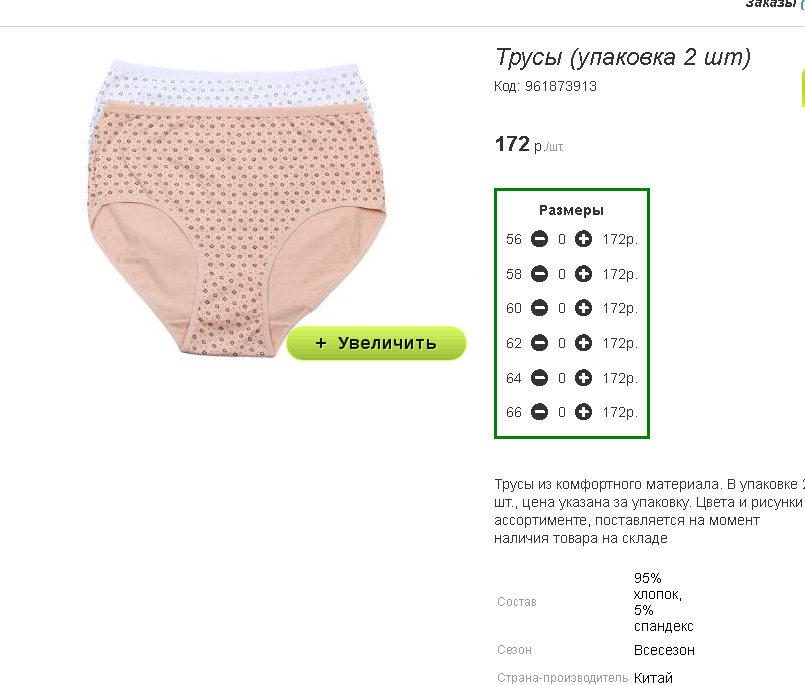Increase quantity for size 58
Screen dimensions: 805x685
click(583, 274)
